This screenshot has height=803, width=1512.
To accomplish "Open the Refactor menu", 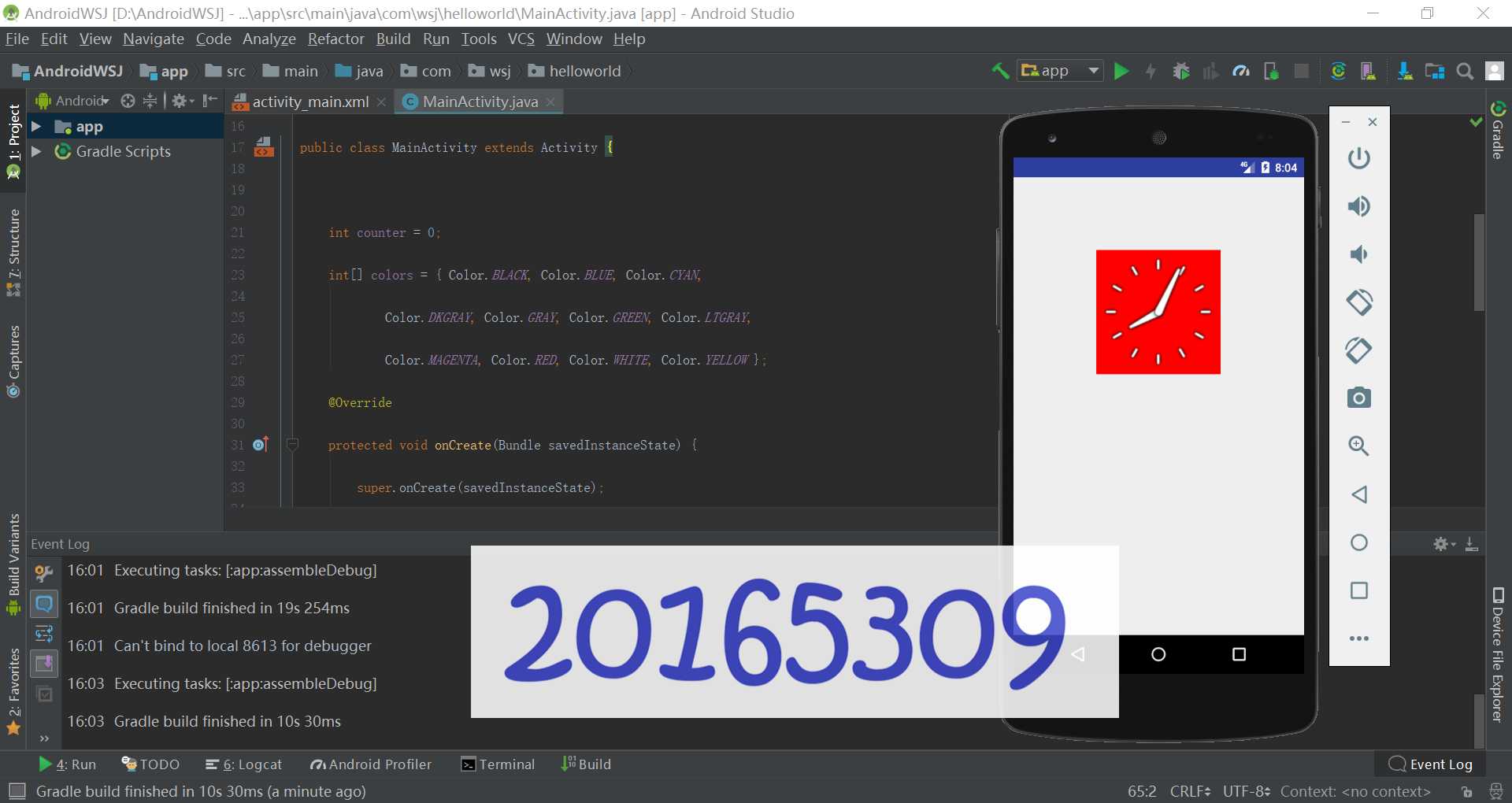I will (x=335, y=39).
